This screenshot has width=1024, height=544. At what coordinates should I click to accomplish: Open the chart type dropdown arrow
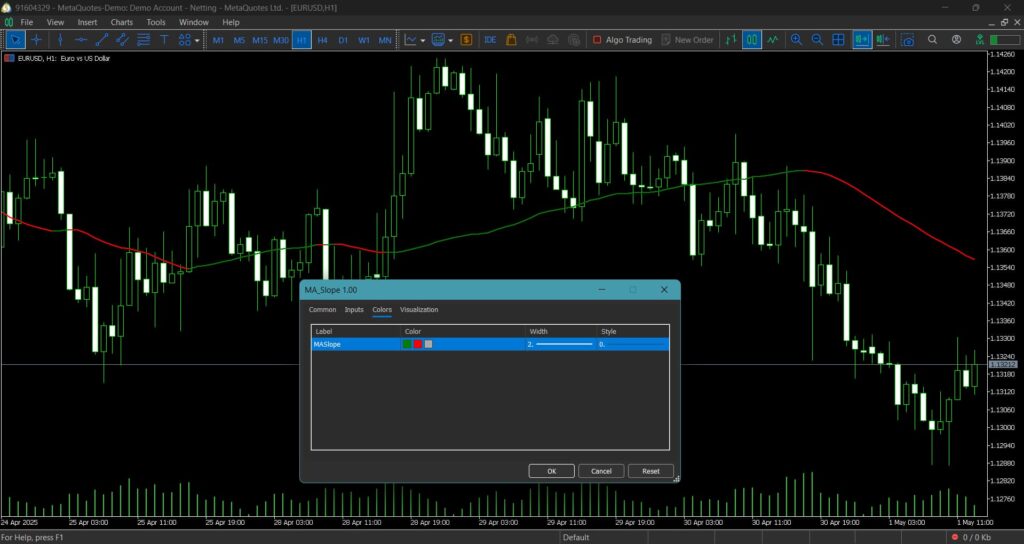click(423, 40)
